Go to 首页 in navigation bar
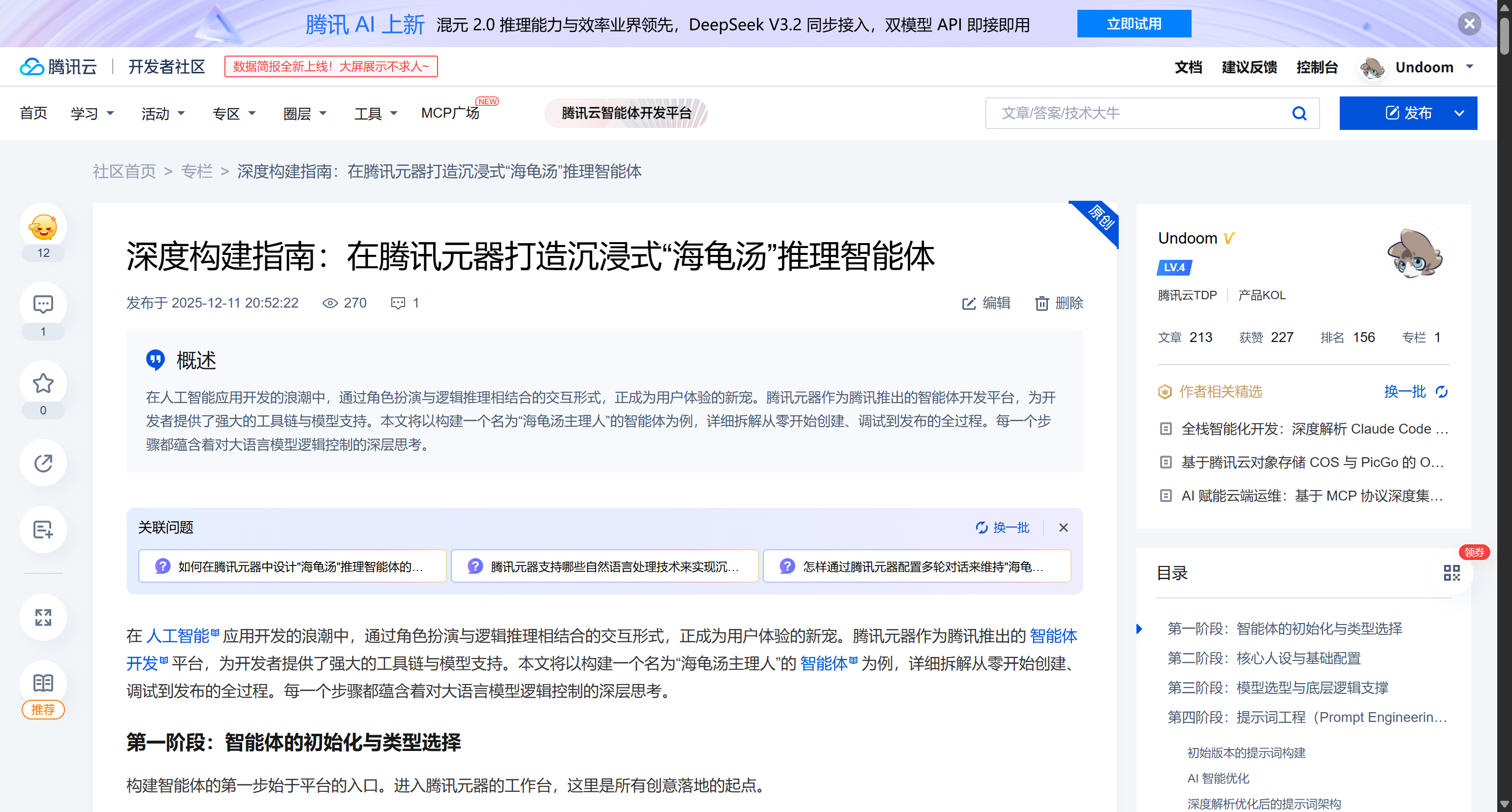 [x=33, y=113]
